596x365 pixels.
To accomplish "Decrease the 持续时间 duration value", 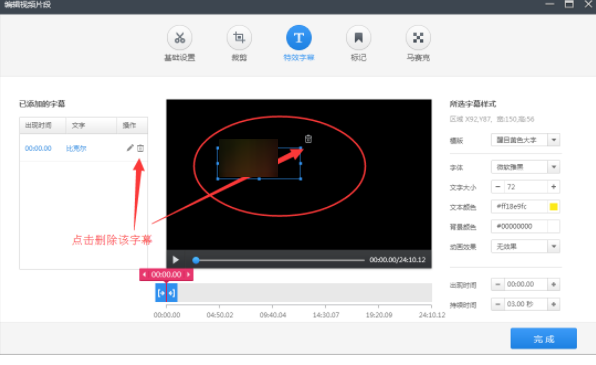I will click(498, 304).
